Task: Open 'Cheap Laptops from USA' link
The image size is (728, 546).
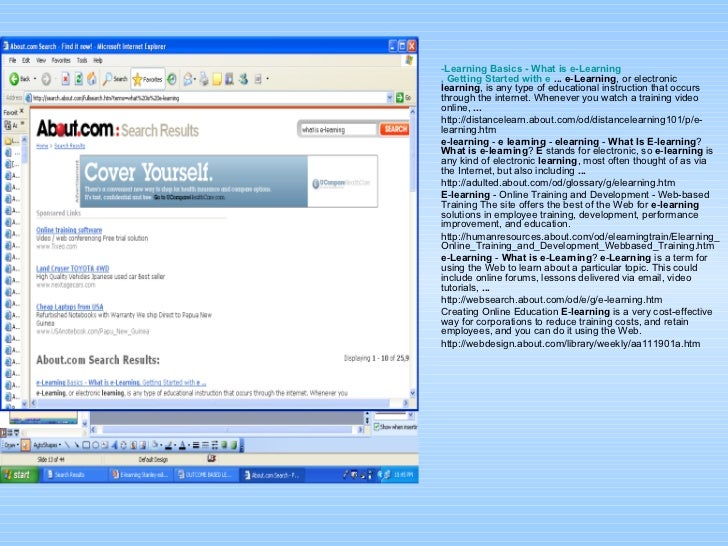Action: [70, 307]
